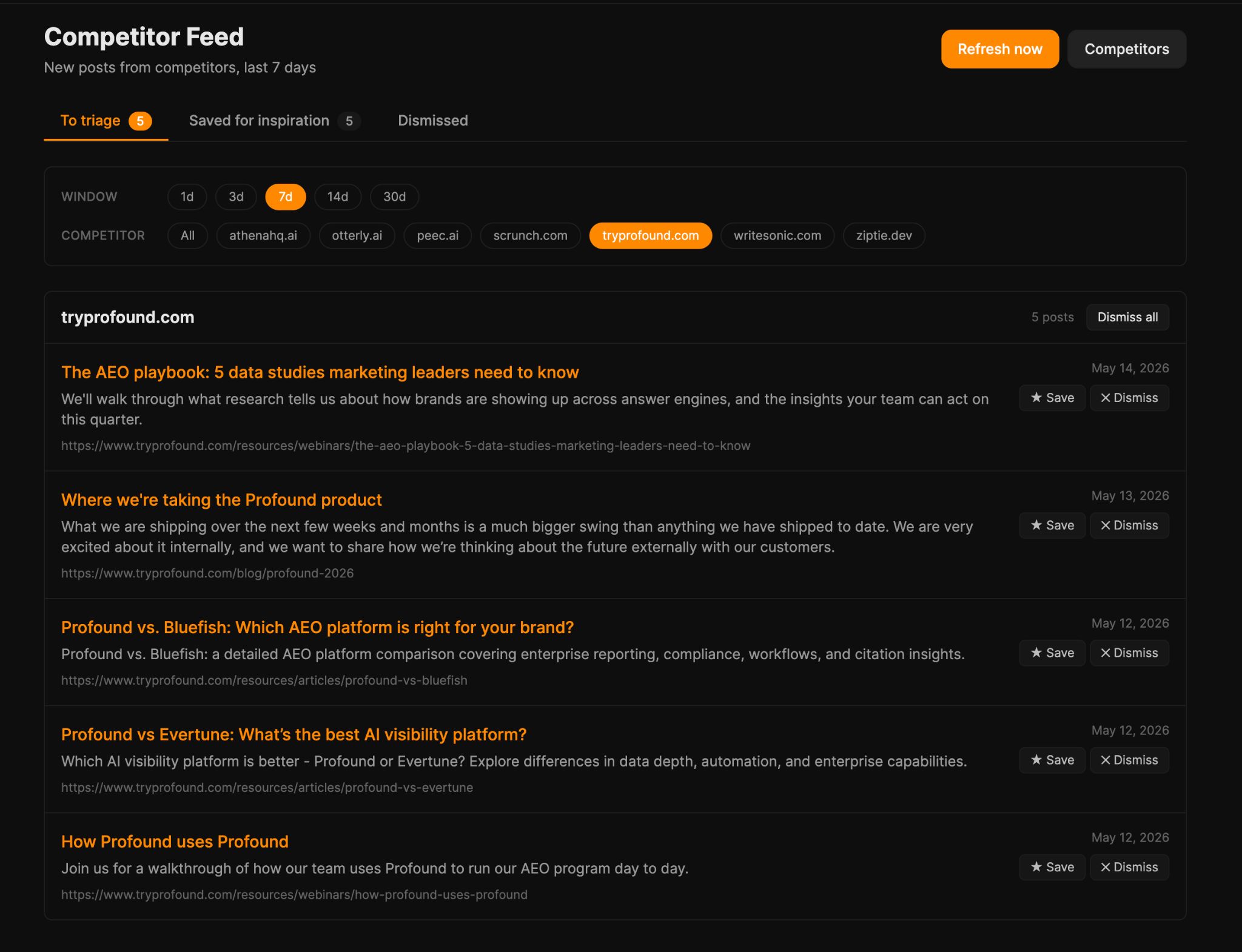Open the Competitors settings button
The width and height of the screenshot is (1242, 952).
(x=1126, y=49)
